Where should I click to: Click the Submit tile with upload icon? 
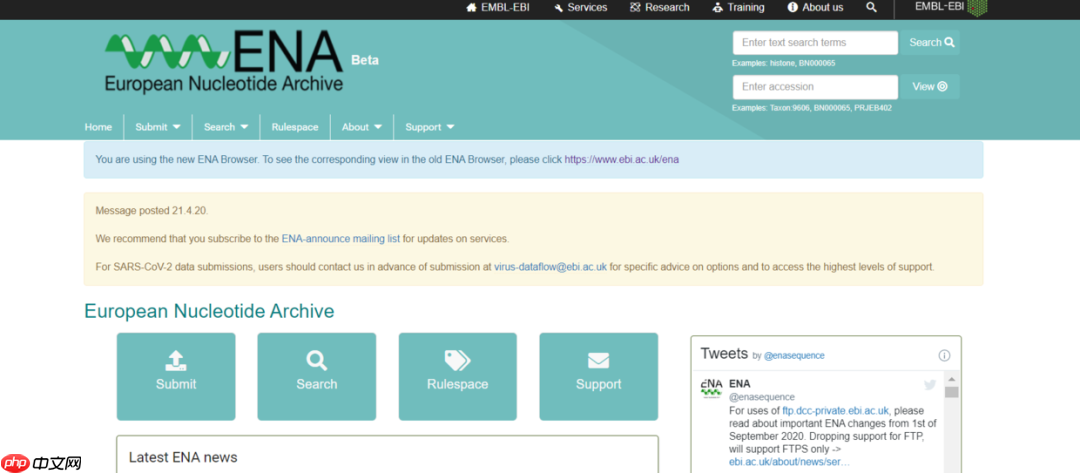pyautogui.click(x=176, y=377)
